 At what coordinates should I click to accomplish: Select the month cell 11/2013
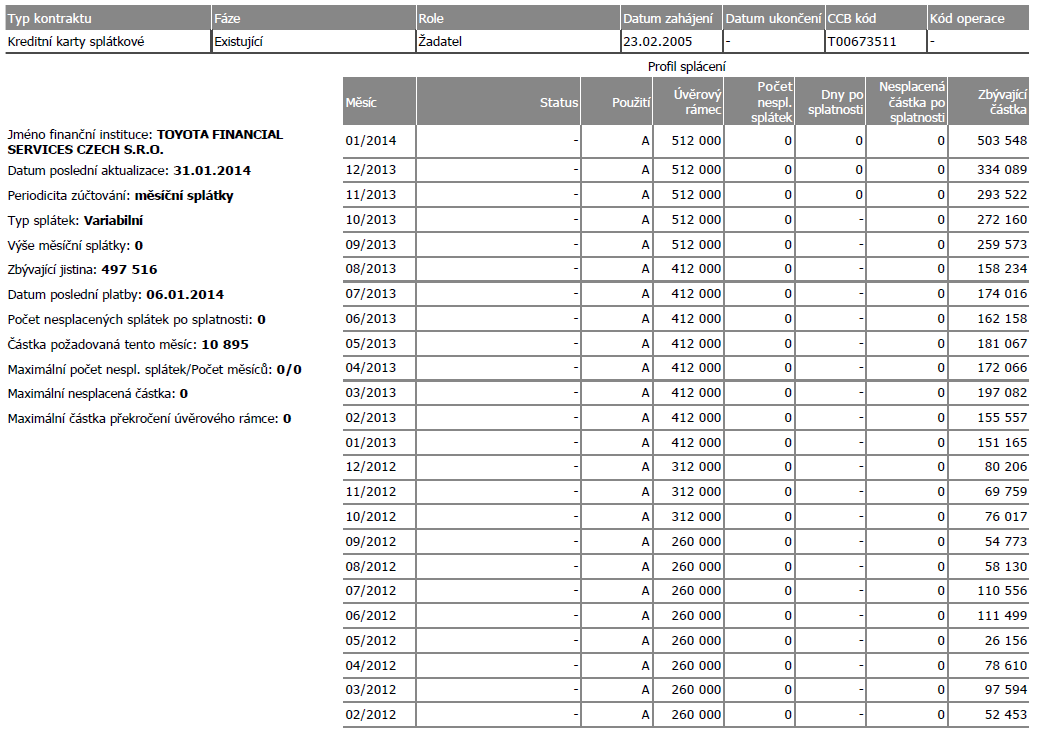379,195
